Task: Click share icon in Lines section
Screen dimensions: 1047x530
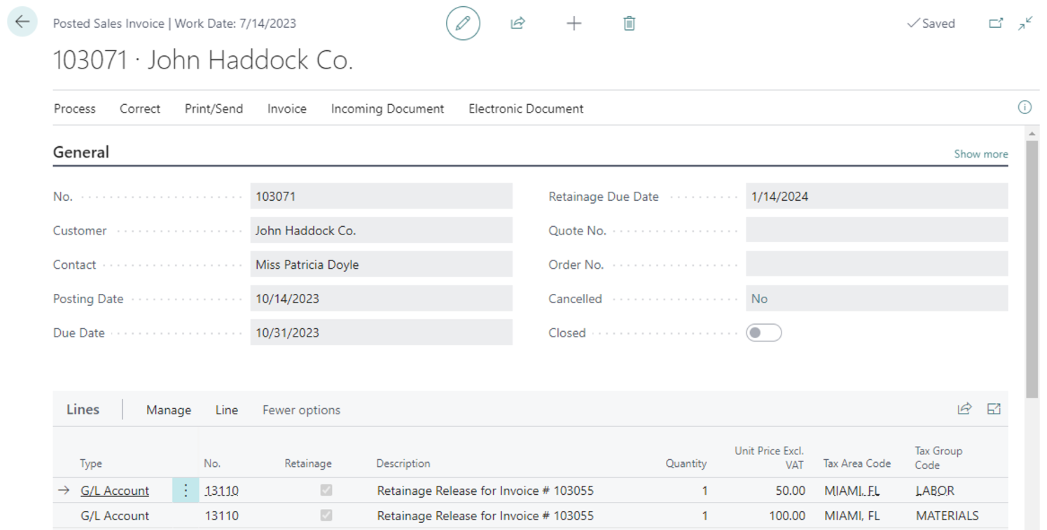Action: [x=965, y=409]
